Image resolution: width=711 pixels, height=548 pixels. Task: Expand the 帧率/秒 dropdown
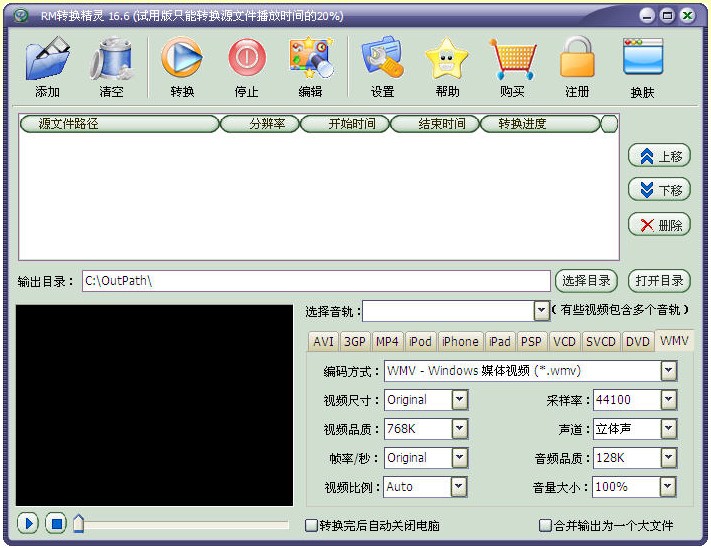coord(459,458)
